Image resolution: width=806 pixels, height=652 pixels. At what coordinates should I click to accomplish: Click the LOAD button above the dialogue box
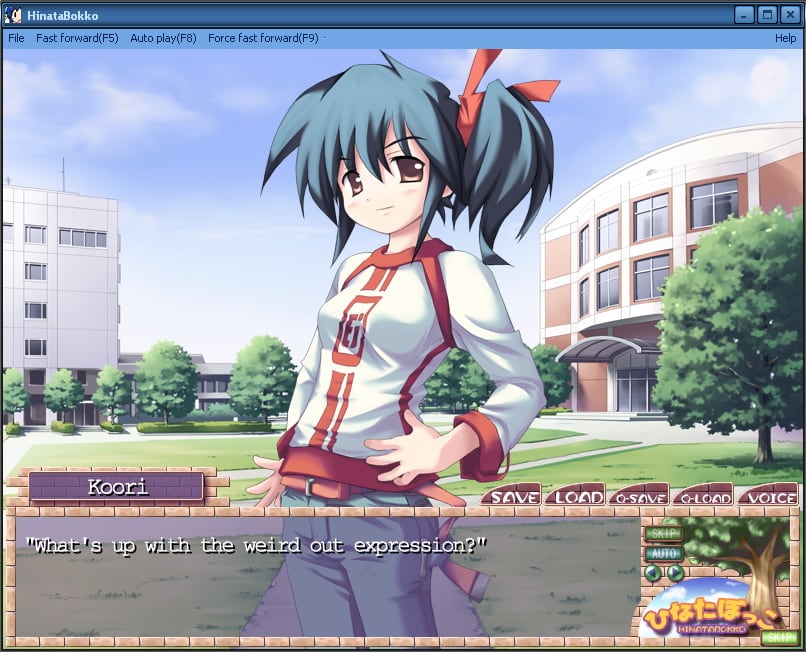[577, 496]
